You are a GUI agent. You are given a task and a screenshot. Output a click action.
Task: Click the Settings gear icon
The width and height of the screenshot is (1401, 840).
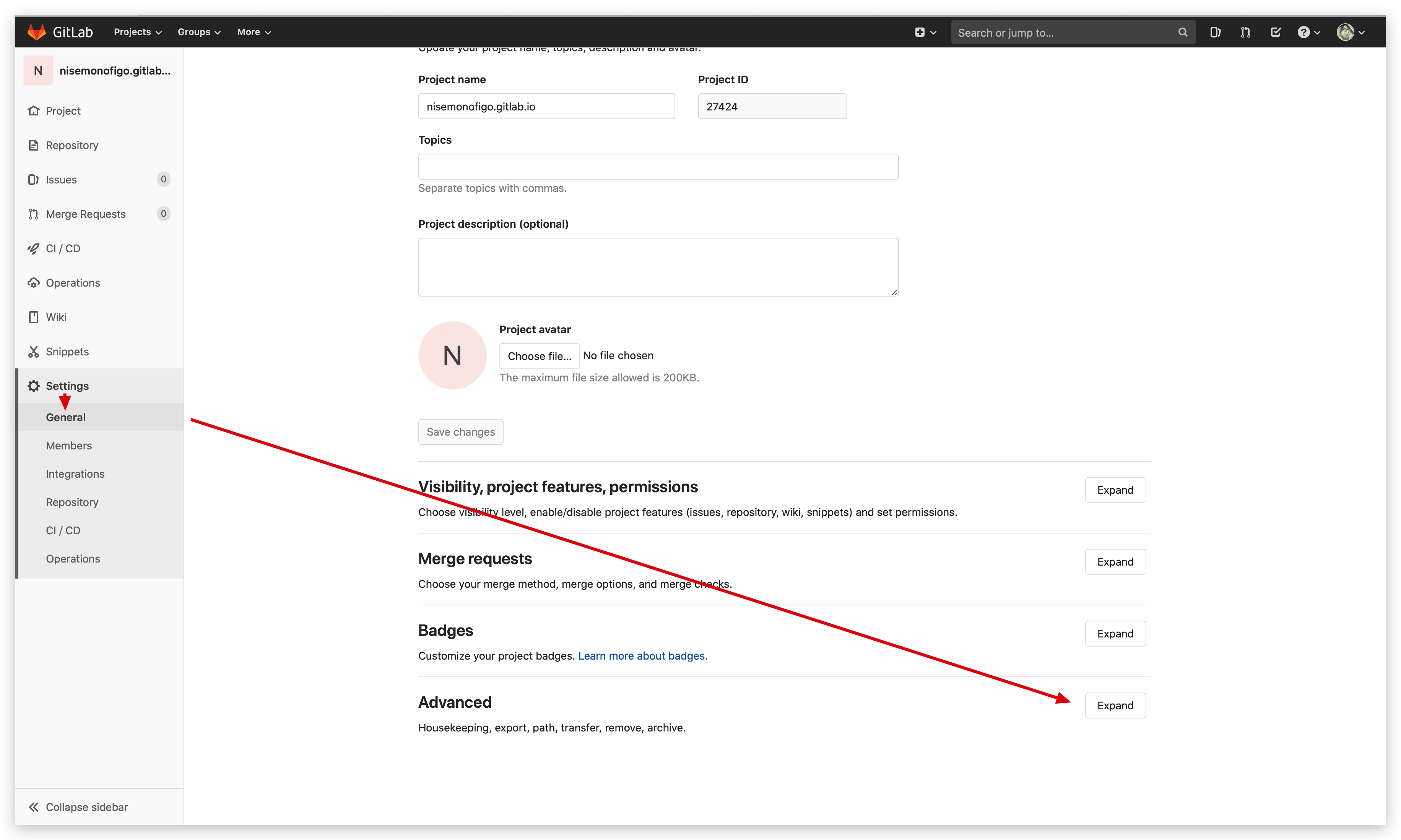click(33, 386)
